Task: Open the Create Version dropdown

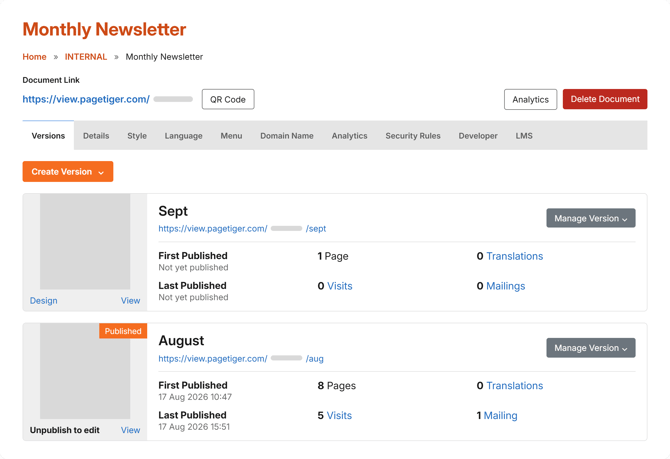Action: [x=68, y=171]
